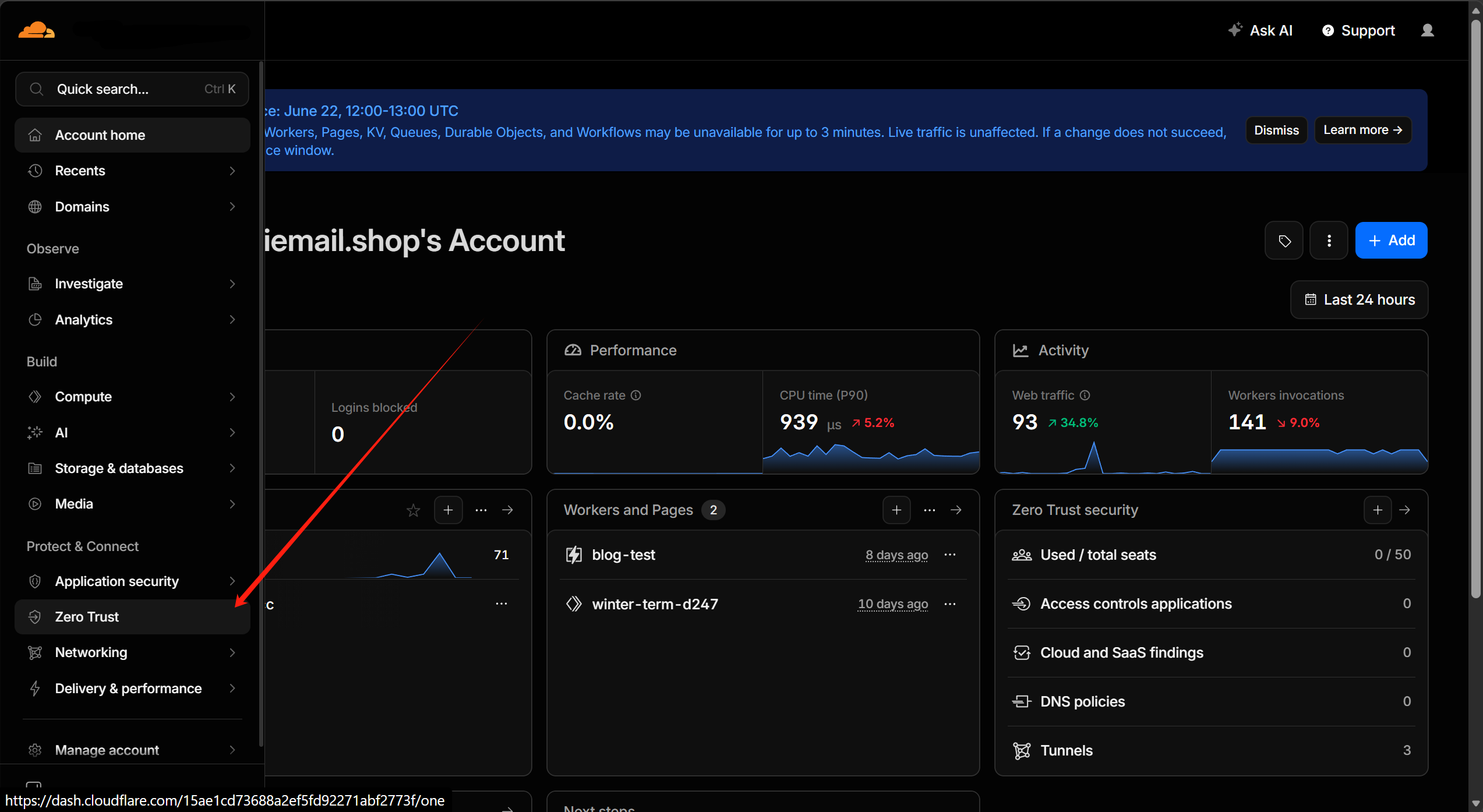Image resolution: width=1483 pixels, height=812 pixels.
Task: Click the Workers and Pages count badge 2
Action: click(713, 510)
